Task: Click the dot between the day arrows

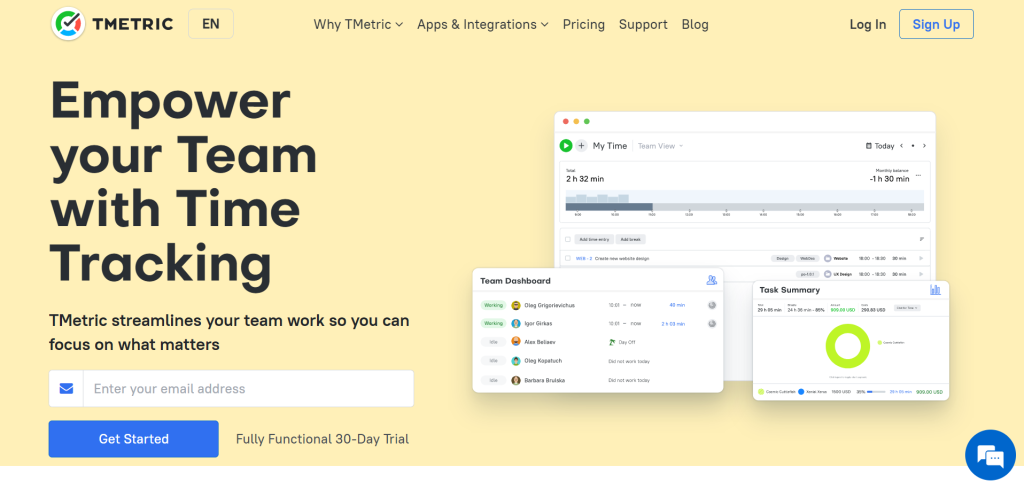Action: pos(913,146)
